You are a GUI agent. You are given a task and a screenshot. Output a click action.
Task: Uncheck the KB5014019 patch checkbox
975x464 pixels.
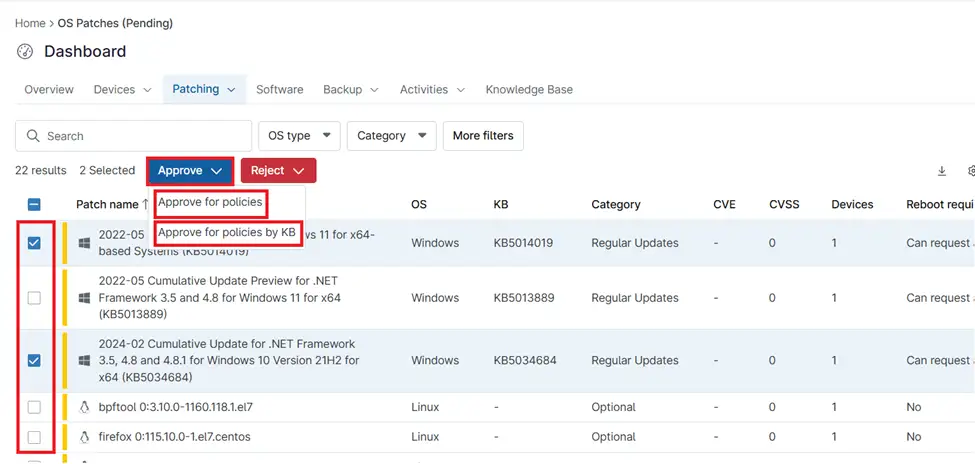34,243
